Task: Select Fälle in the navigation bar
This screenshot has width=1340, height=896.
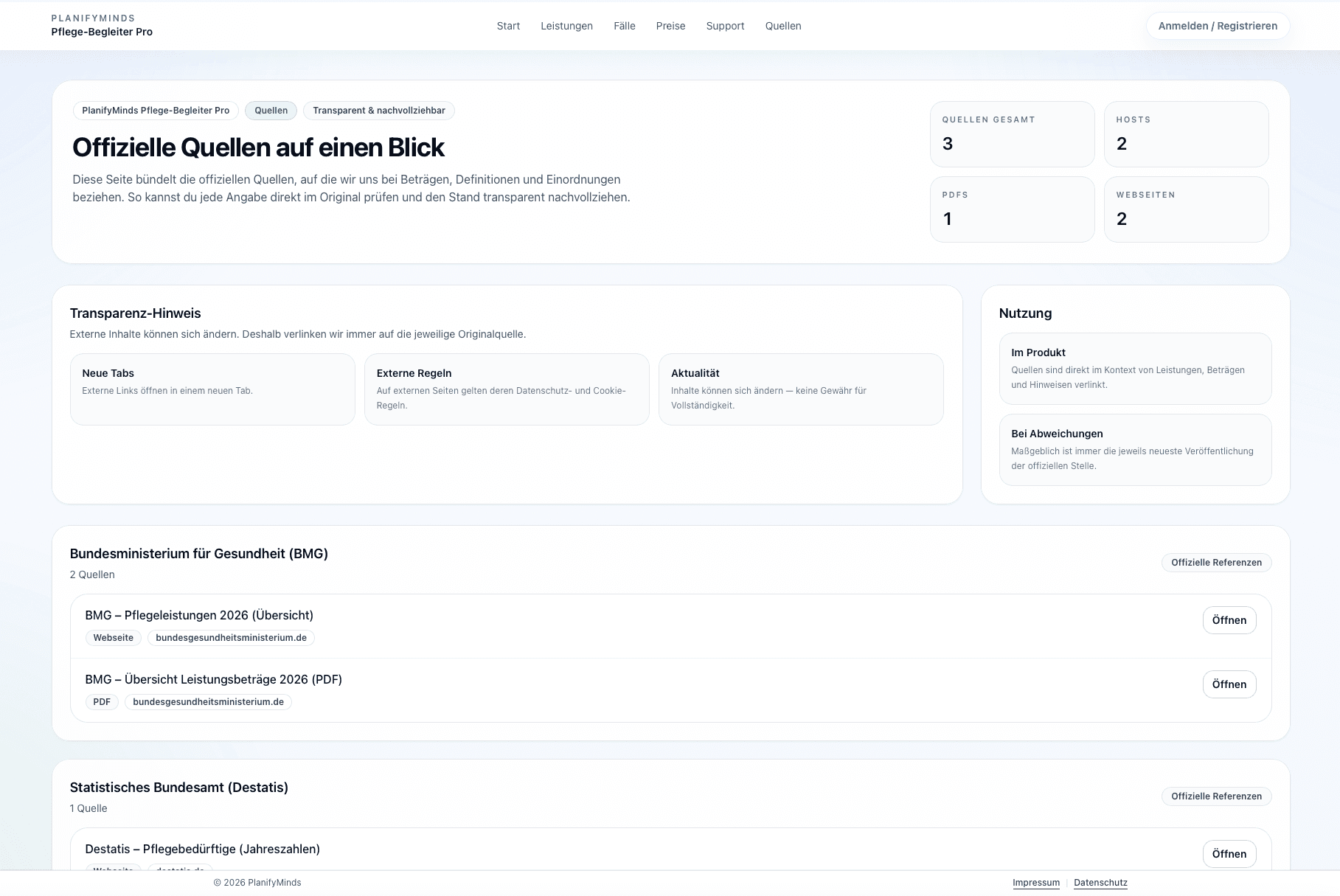Action: [624, 26]
